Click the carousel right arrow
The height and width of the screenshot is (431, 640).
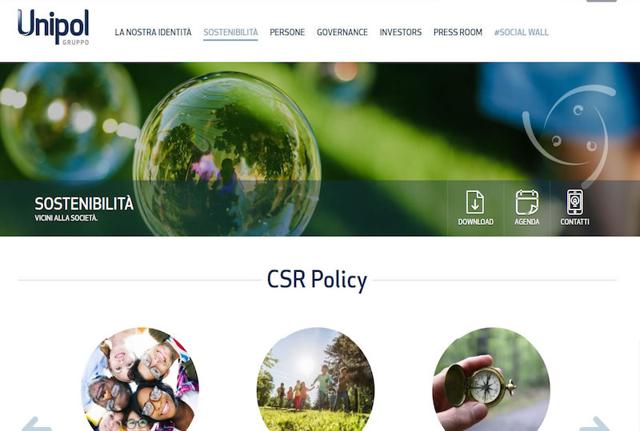595,424
